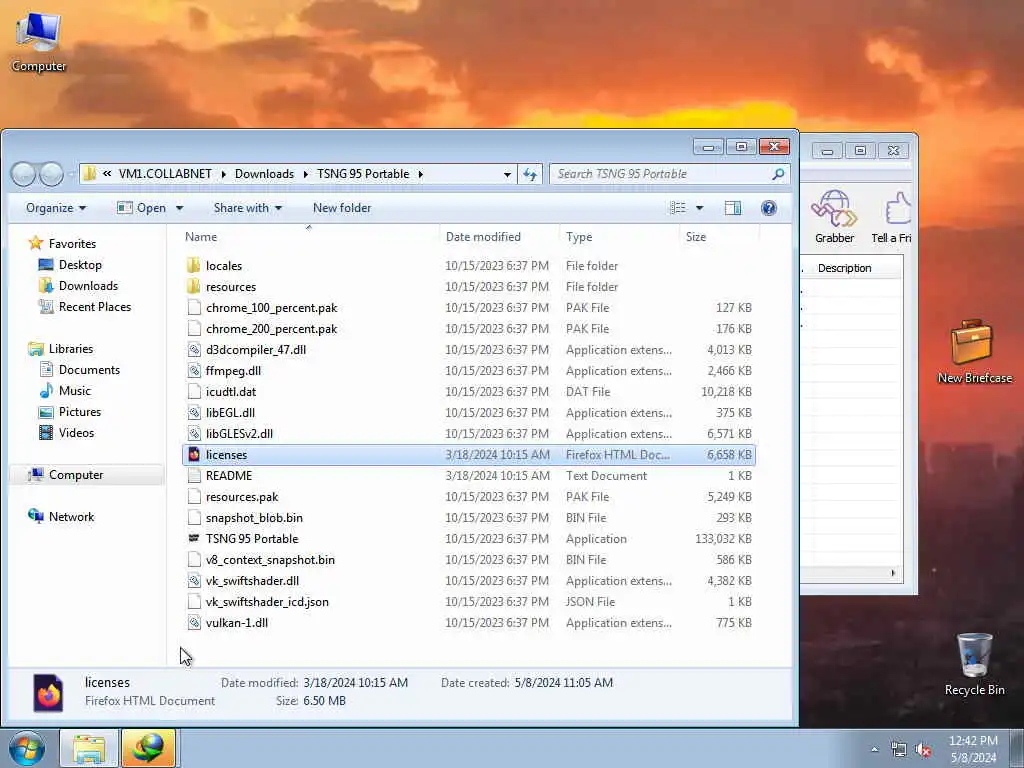Open Videos library
This screenshot has width=1024, height=768.
(76, 432)
